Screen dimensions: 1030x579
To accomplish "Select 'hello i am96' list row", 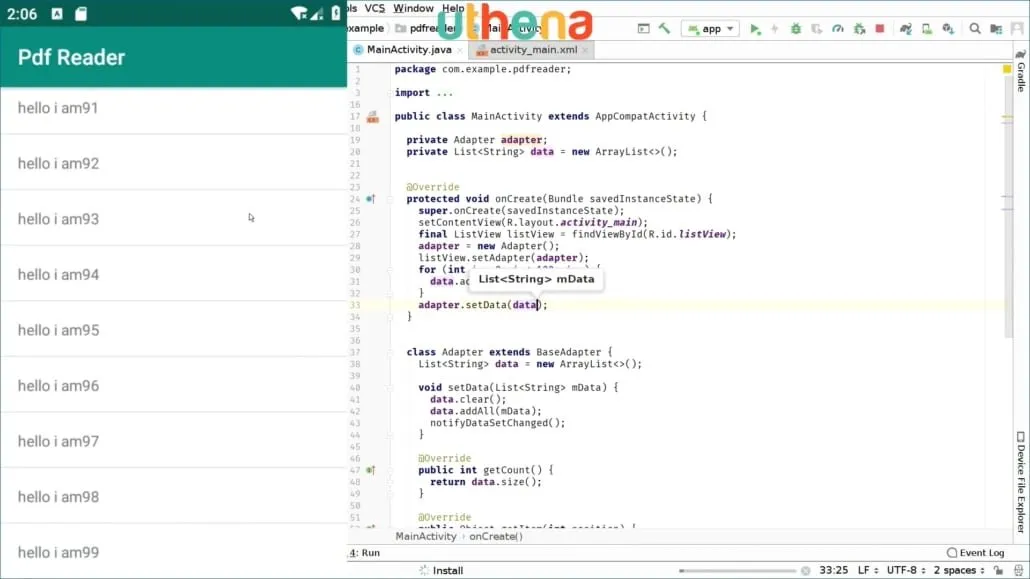I will tap(173, 385).
